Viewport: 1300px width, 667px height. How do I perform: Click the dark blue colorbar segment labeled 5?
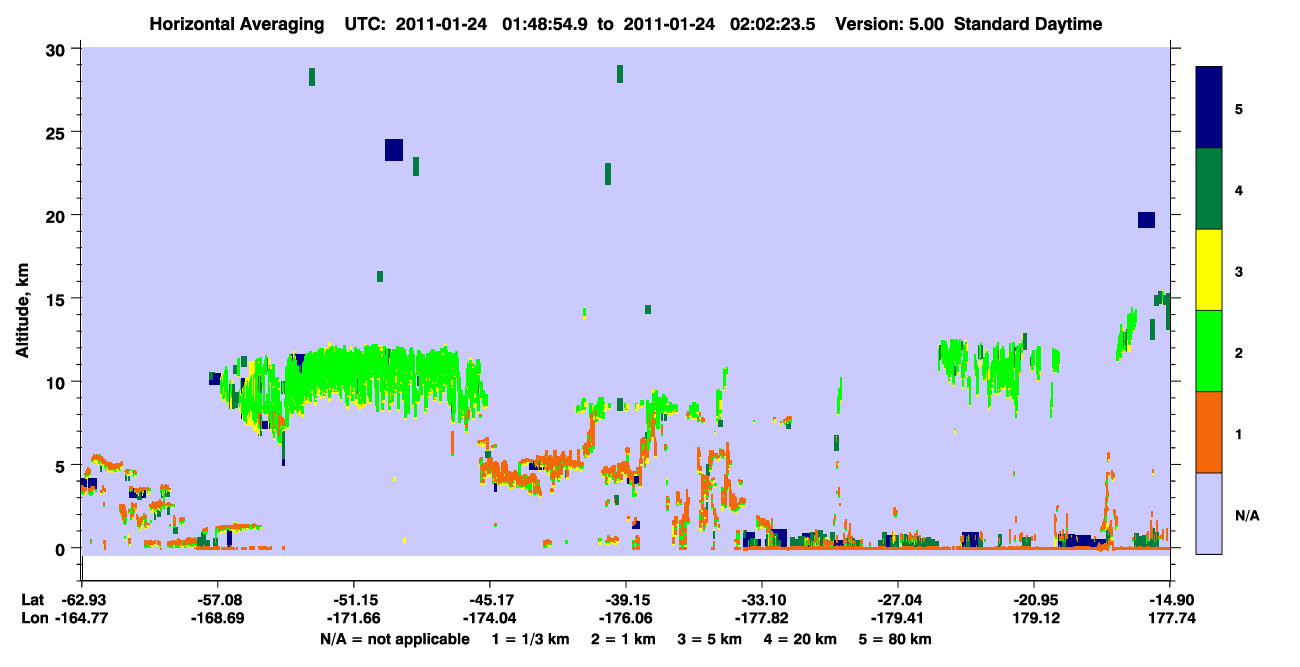click(x=1209, y=108)
